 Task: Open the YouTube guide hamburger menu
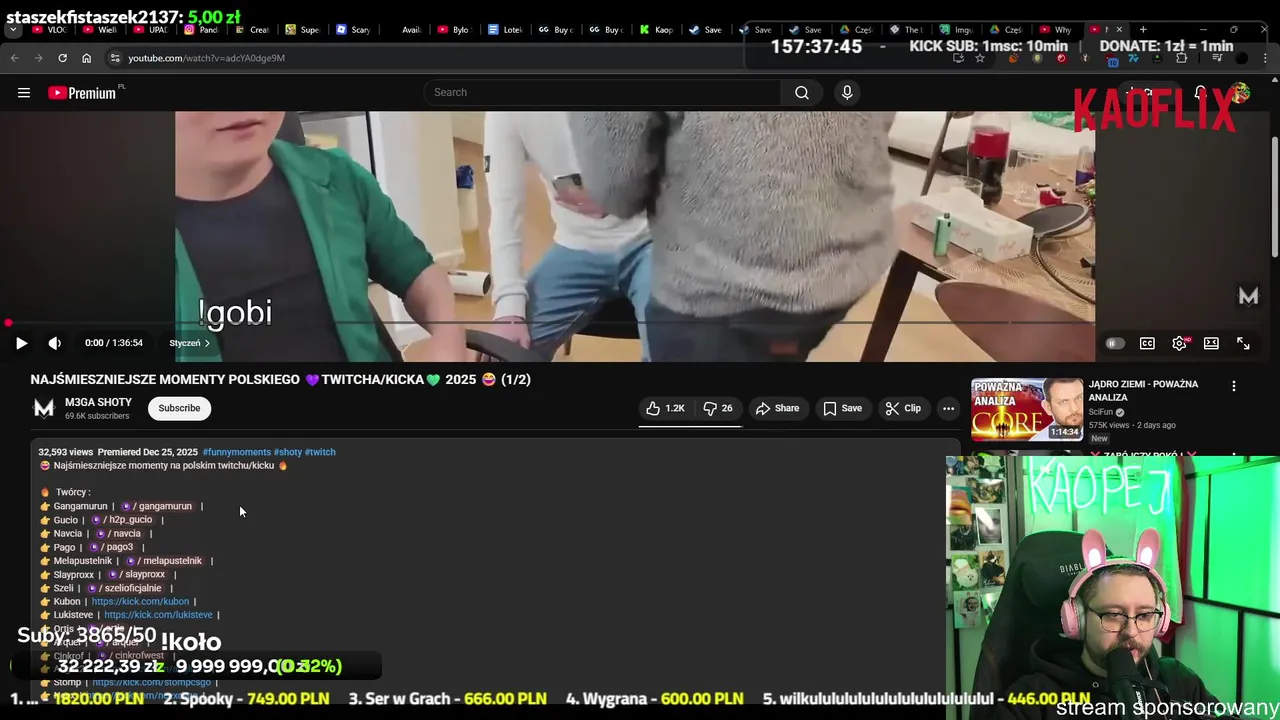click(23, 92)
